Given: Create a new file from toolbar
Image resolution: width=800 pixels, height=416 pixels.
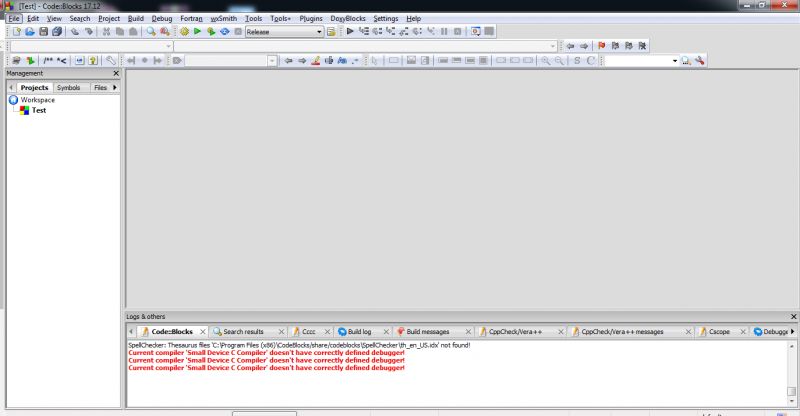Looking at the screenshot, I should [17, 32].
